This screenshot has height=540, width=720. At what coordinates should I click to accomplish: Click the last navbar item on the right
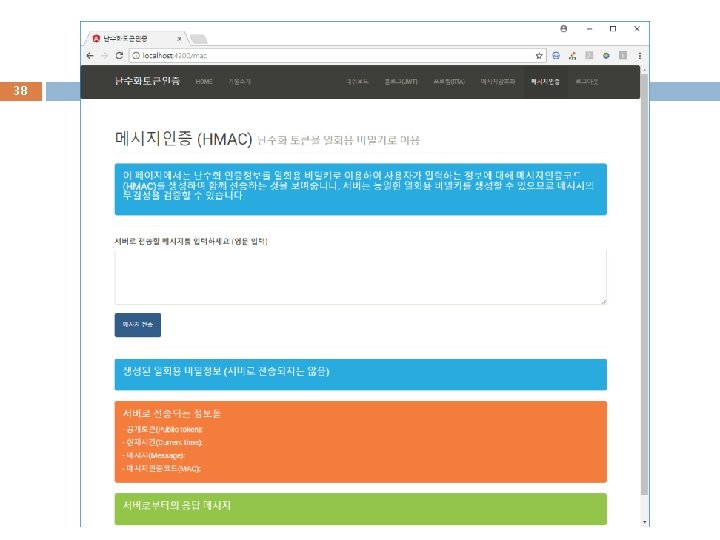coord(587,82)
